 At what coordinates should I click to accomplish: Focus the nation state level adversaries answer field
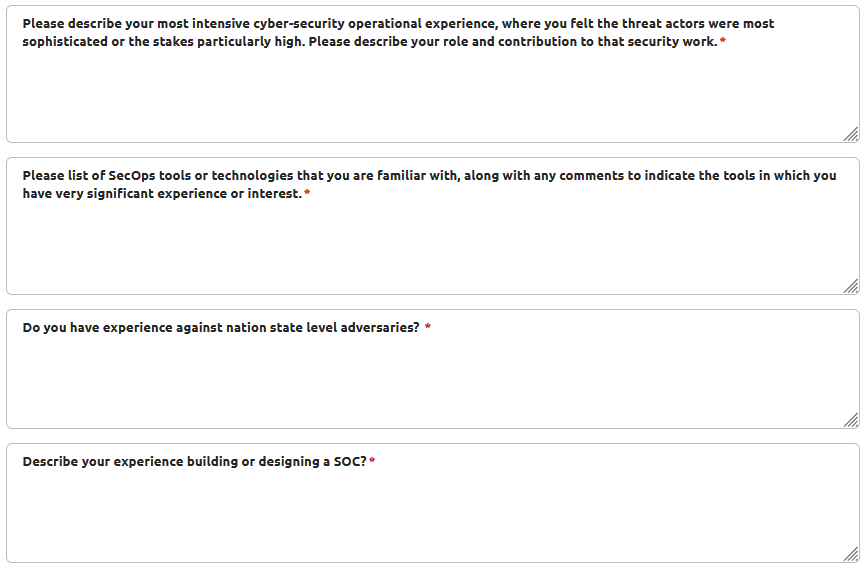[x=433, y=369]
